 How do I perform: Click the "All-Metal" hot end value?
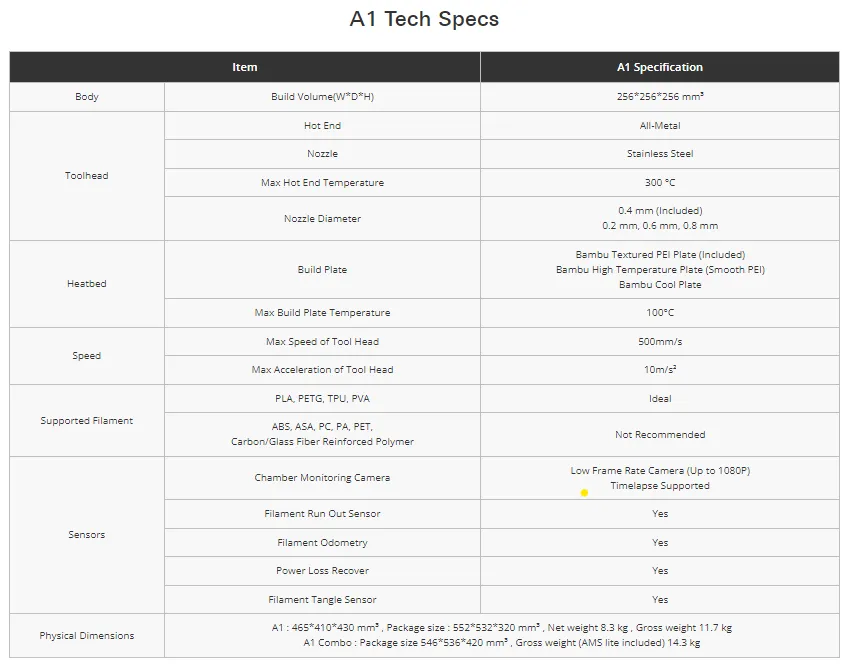point(660,126)
